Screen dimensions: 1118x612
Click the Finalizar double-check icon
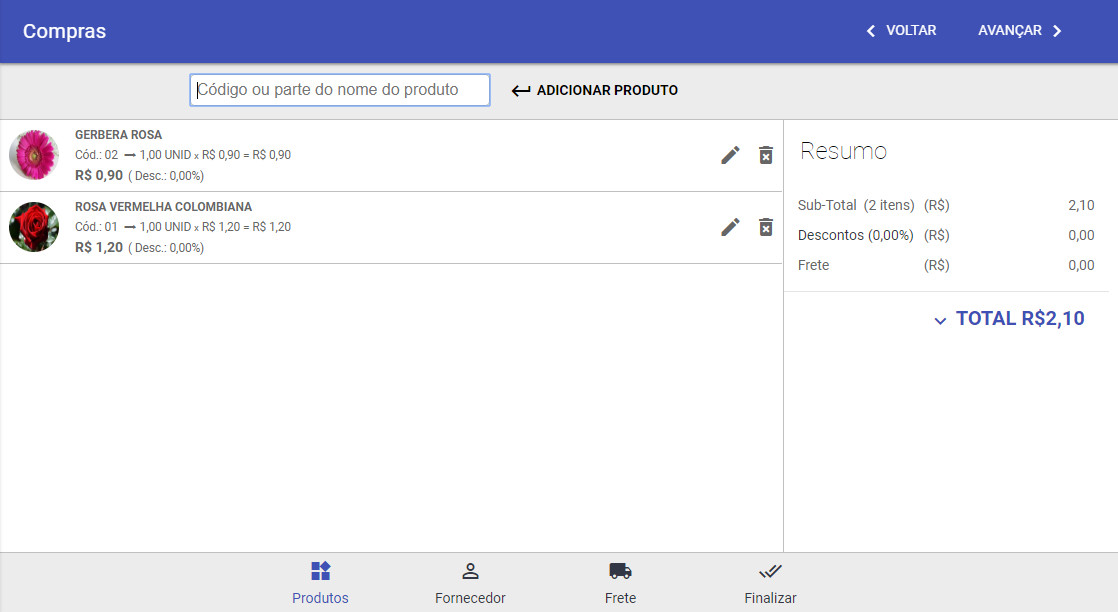coord(770,571)
